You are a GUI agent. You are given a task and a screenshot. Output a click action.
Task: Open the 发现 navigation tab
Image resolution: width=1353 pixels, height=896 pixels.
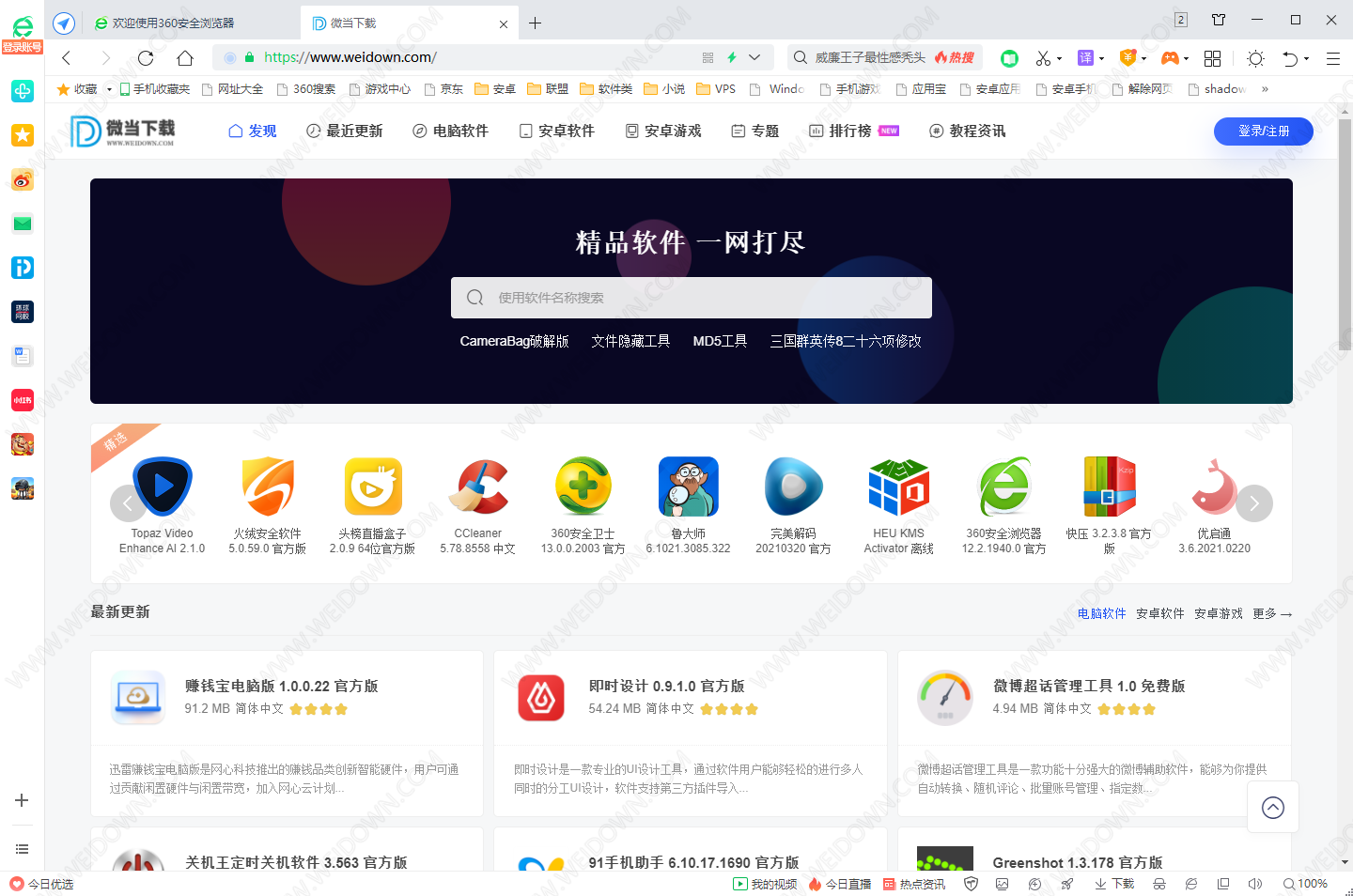253,131
